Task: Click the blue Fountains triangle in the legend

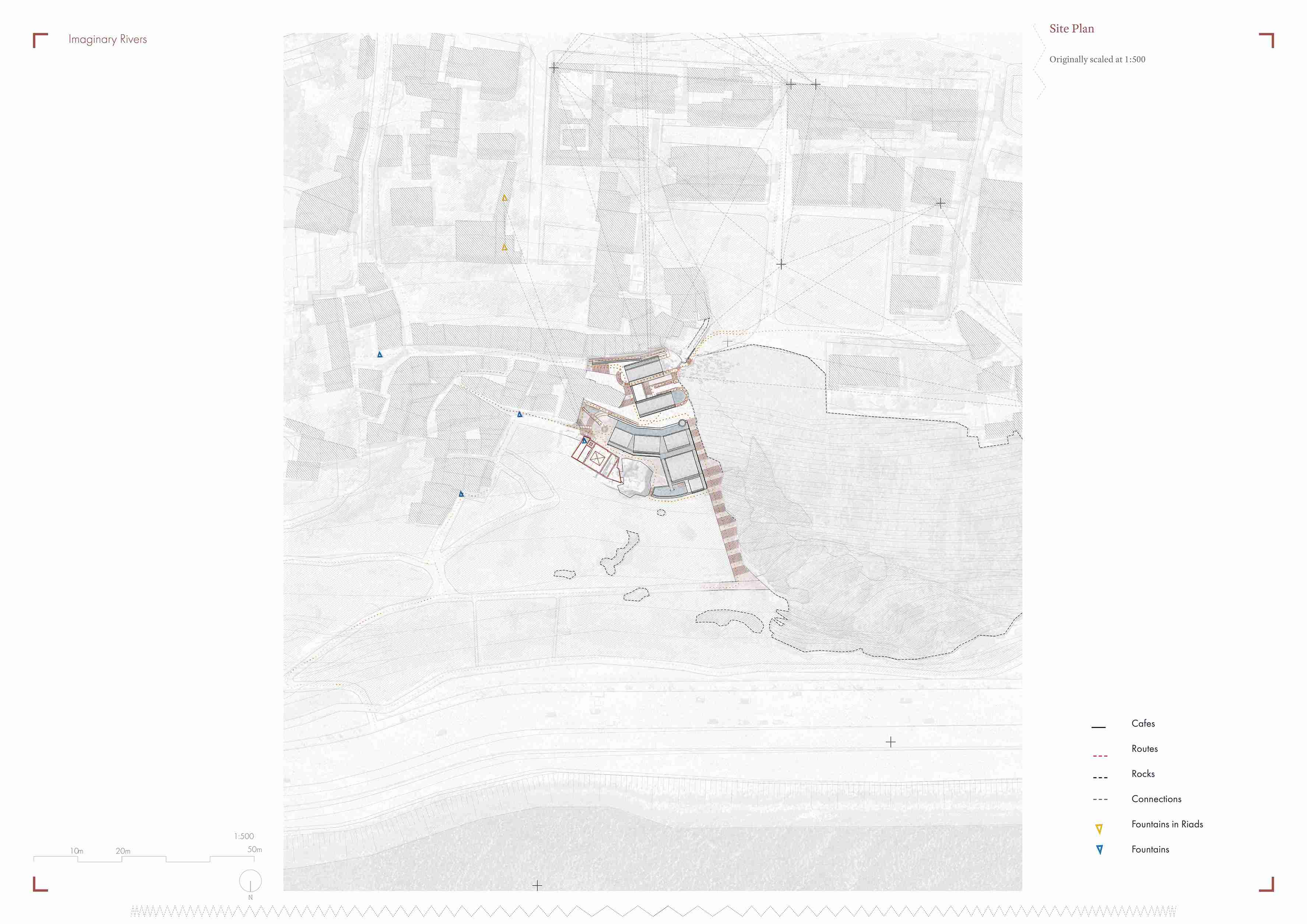Action: (1099, 850)
